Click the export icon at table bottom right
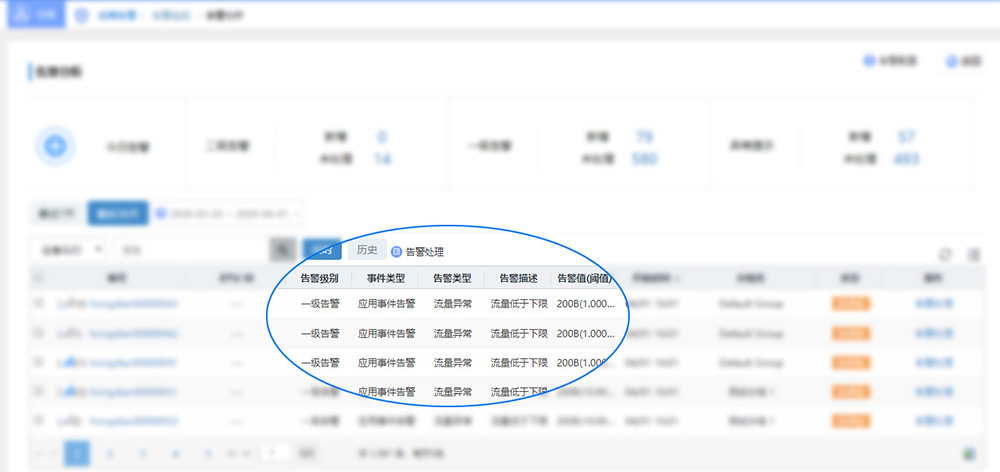This screenshot has height=472, width=1000. 968,453
